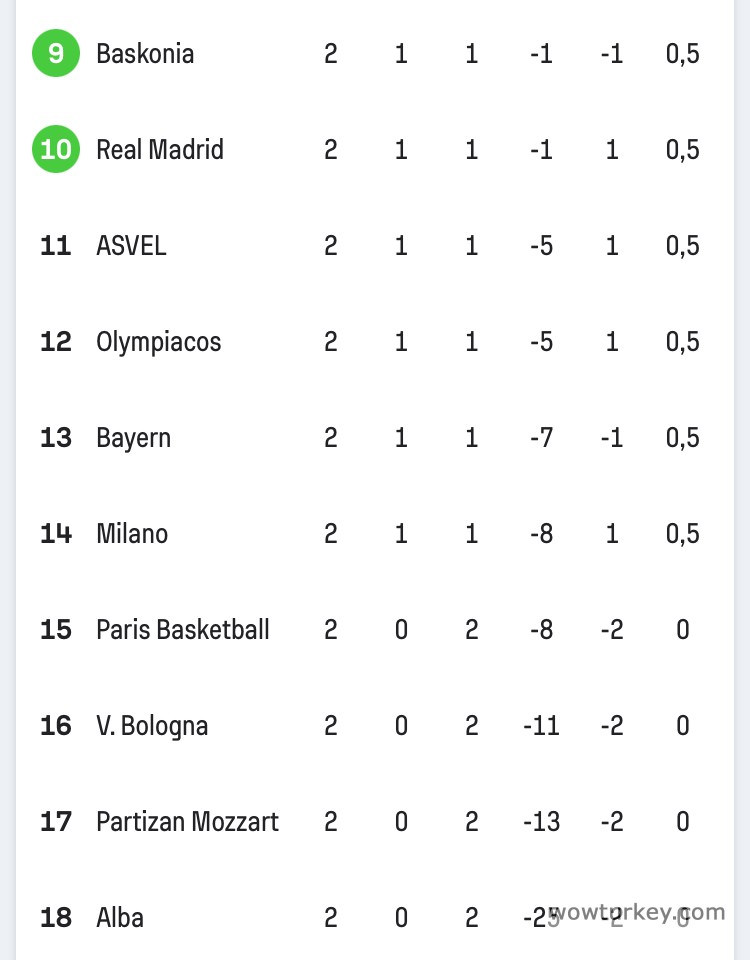Click the green rank 9 badge
This screenshot has height=960, width=750.
coord(56,53)
